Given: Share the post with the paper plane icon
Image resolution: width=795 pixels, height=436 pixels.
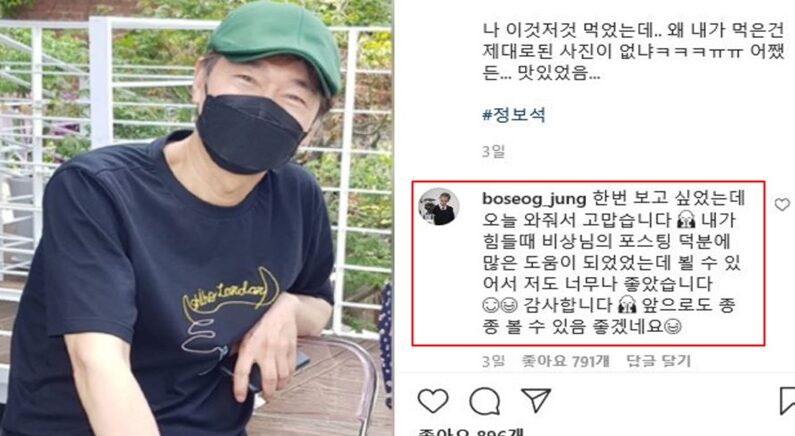Looking at the screenshot, I should [x=536, y=401].
